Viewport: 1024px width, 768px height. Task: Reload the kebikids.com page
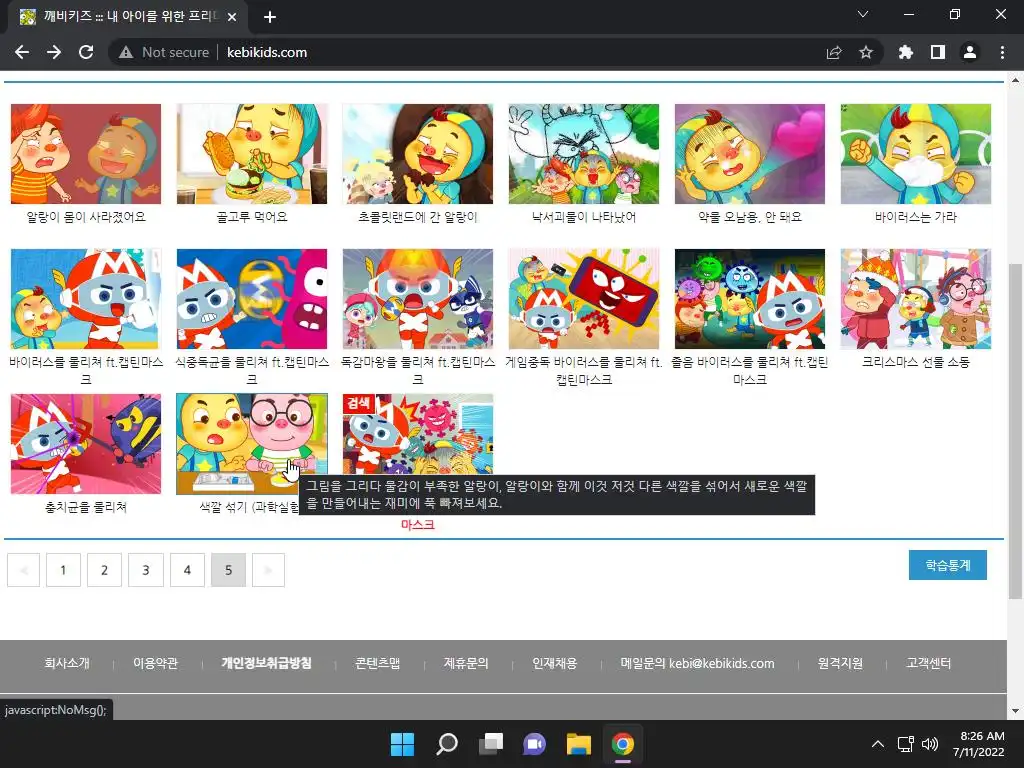tap(86, 52)
